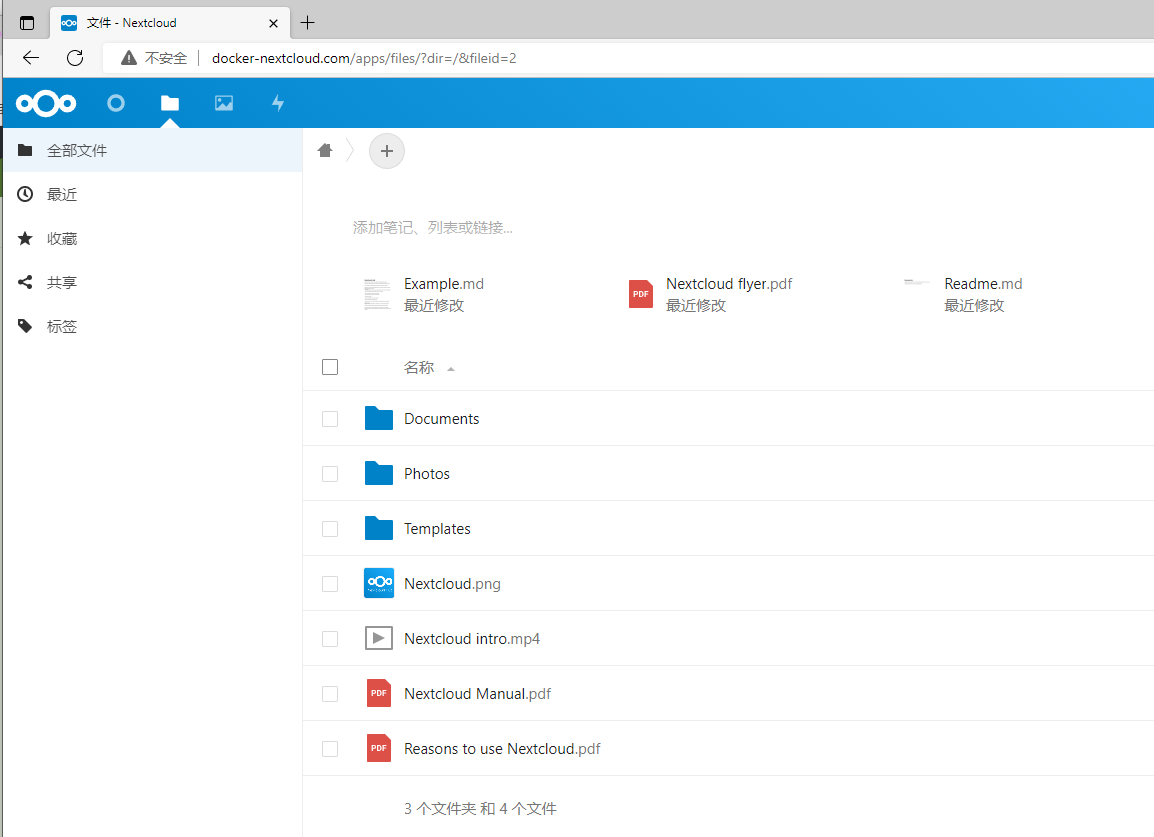Click the 不安全 security warning icon

click(129, 58)
